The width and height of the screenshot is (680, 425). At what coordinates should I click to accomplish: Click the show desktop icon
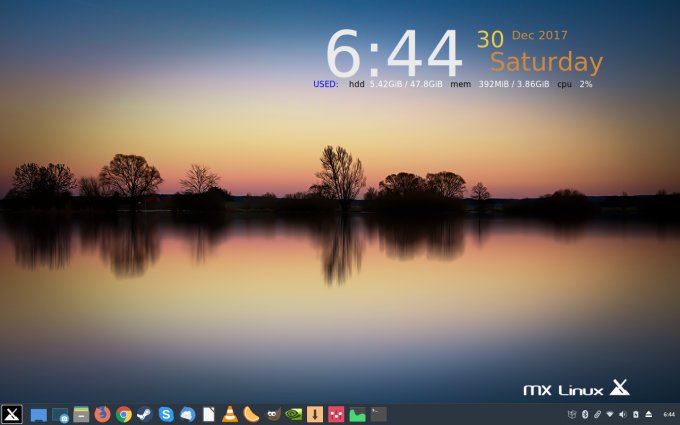tap(38, 414)
